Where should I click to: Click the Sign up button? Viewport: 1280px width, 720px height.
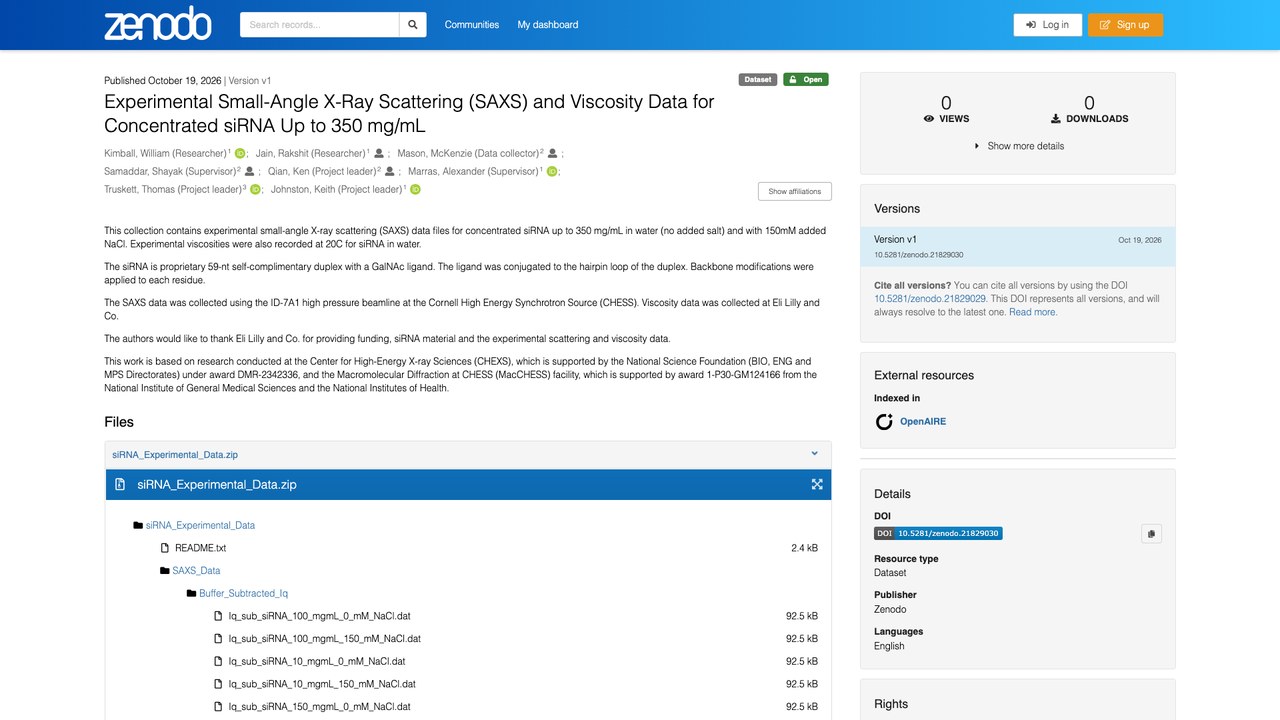[x=1125, y=25]
